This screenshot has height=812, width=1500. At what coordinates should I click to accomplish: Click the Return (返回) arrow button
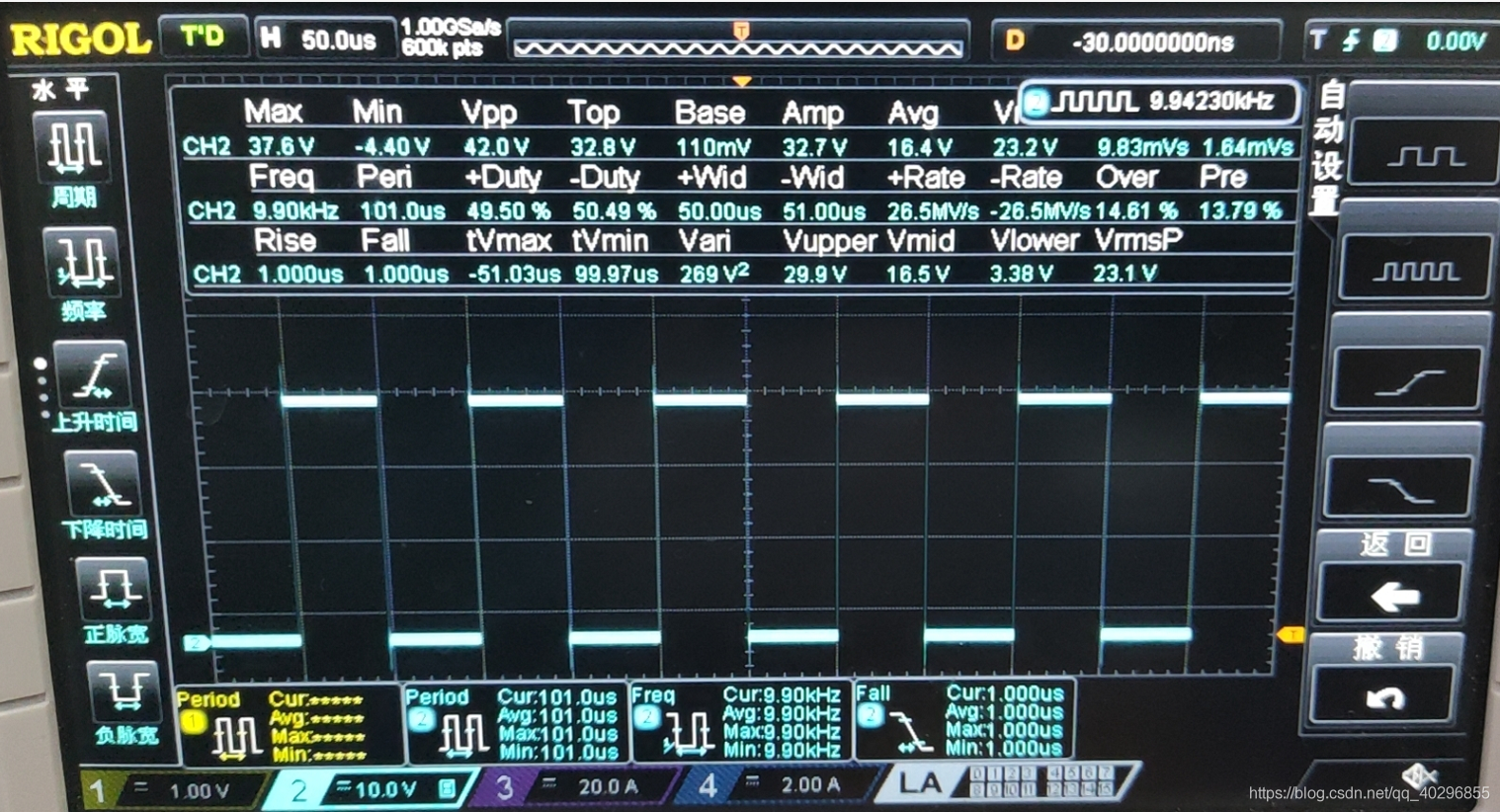(1392, 595)
